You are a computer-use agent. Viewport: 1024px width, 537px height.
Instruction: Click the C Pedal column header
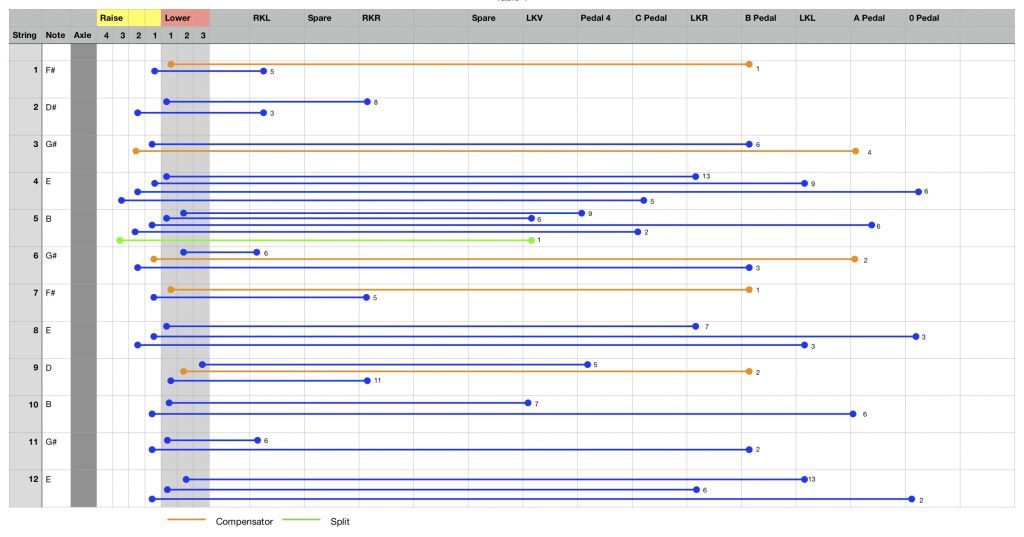[650, 18]
